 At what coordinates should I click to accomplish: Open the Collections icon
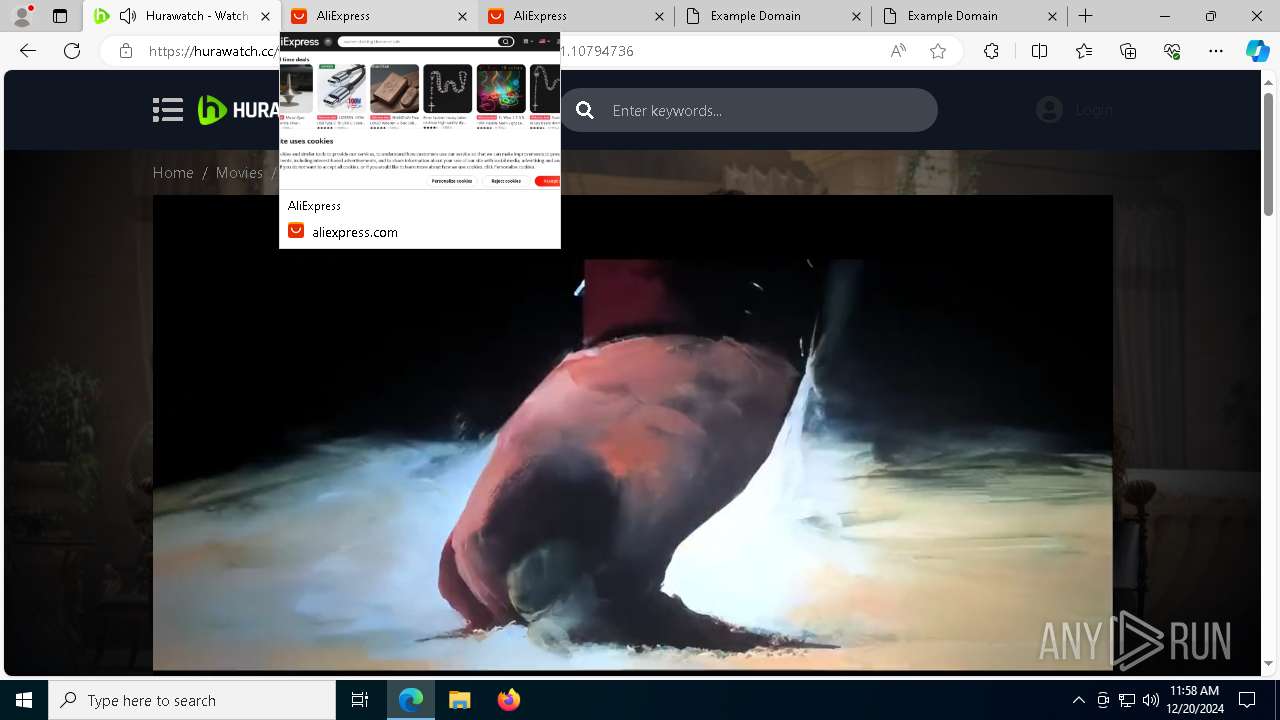point(1128,51)
